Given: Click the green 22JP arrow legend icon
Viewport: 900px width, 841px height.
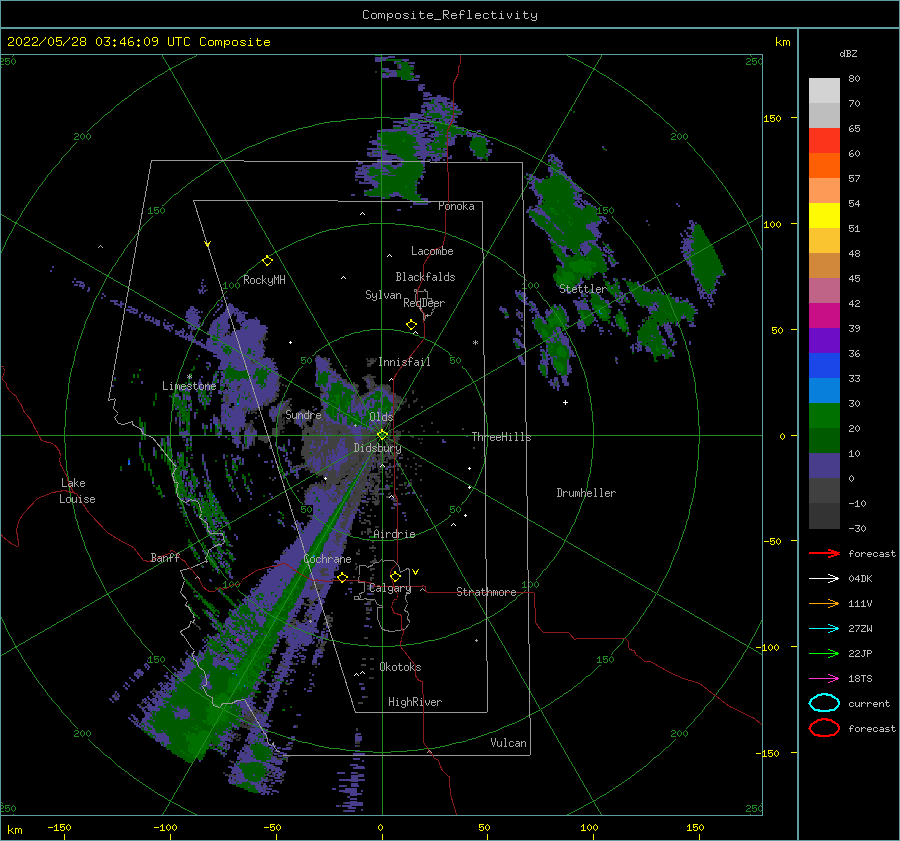Looking at the screenshot, I should [824, 653].
